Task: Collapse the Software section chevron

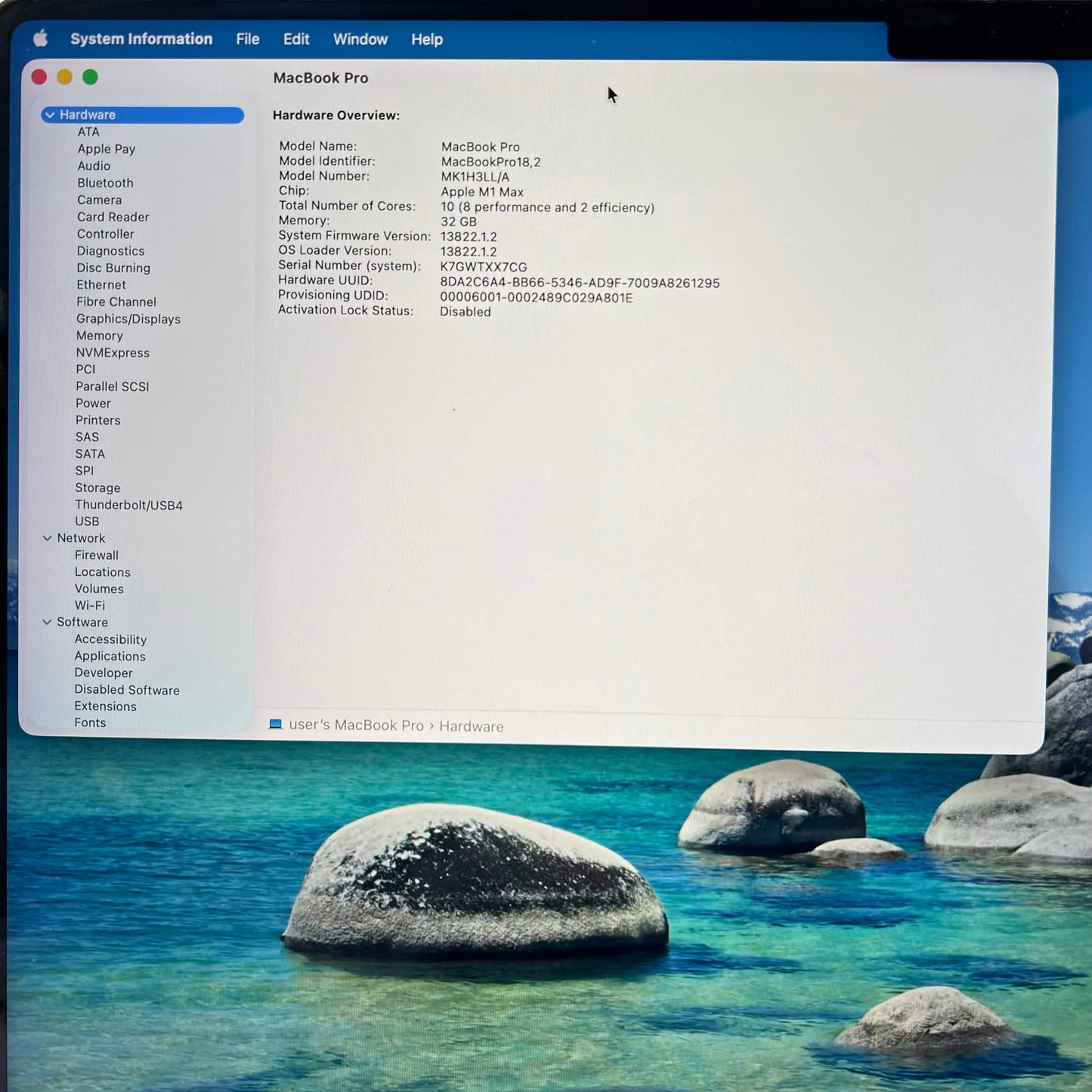Action: pyautogui.click(x=47, y=622)
